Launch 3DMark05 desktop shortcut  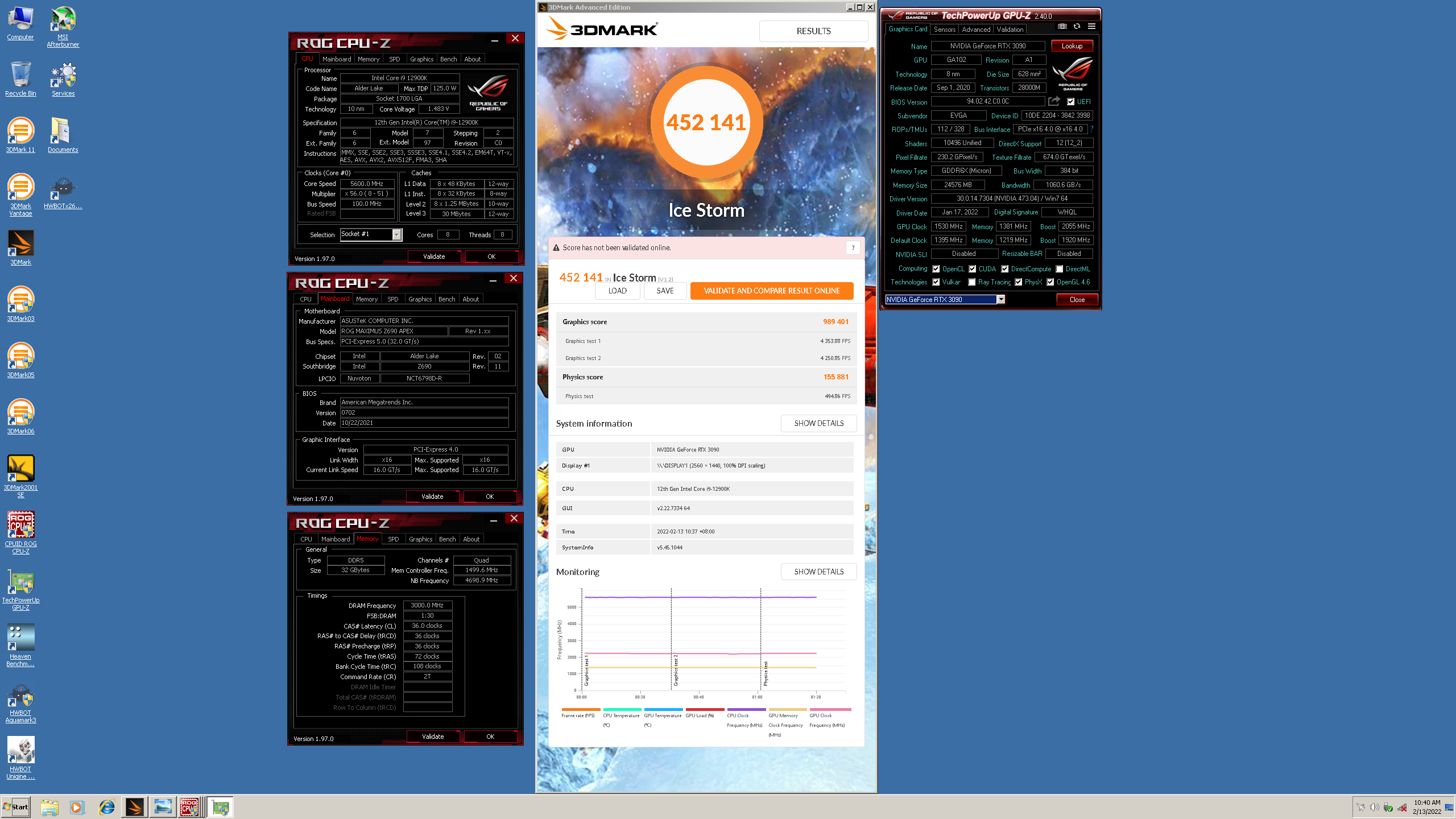point(20,361)
